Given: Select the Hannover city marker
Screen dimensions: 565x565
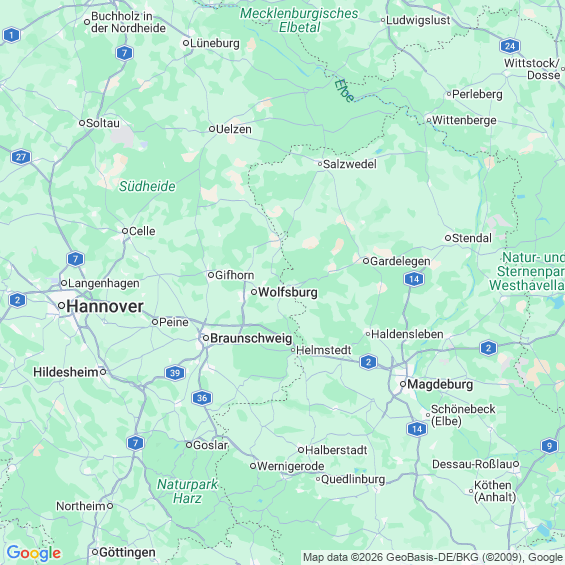Looking at the screenshot, I should click(x=62, y=306).
